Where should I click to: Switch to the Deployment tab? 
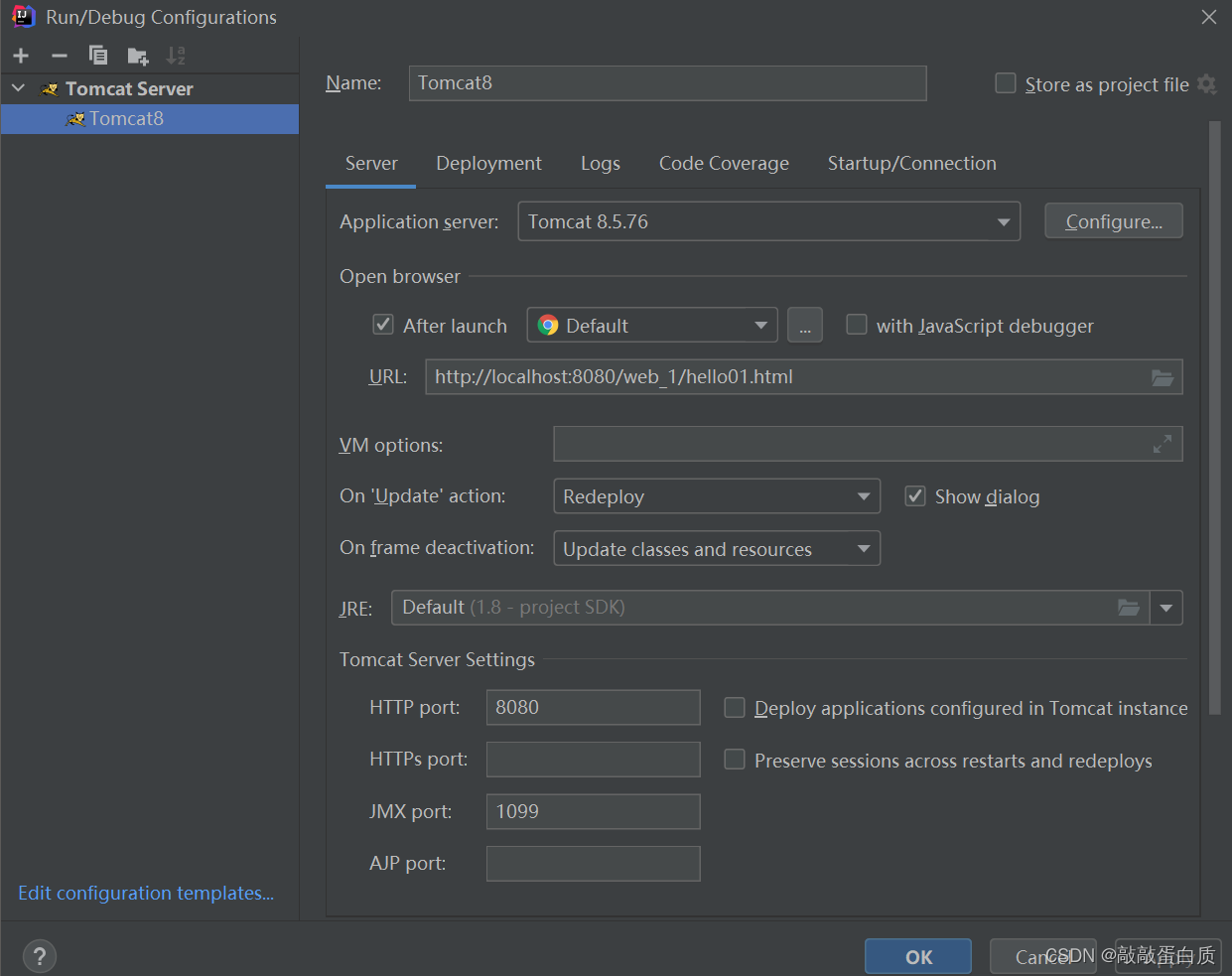coord(488,164)
